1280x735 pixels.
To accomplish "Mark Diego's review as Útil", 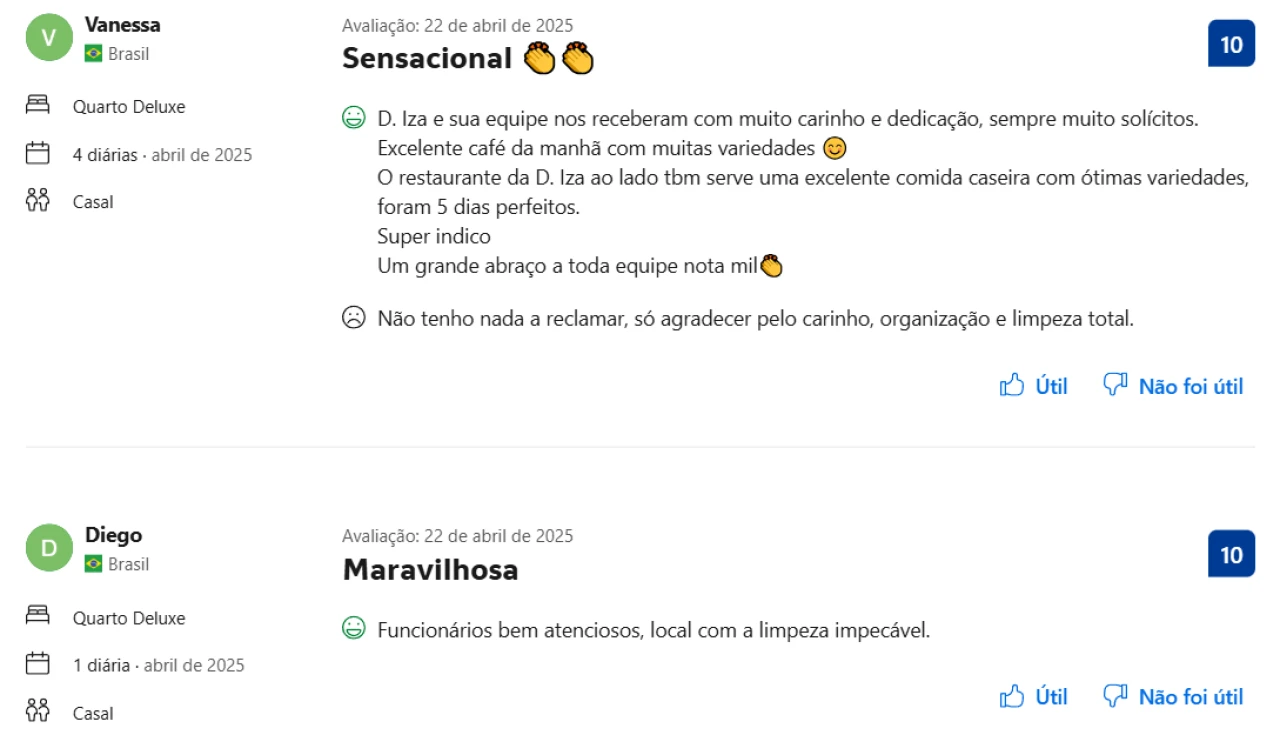I will (1034, 697).
